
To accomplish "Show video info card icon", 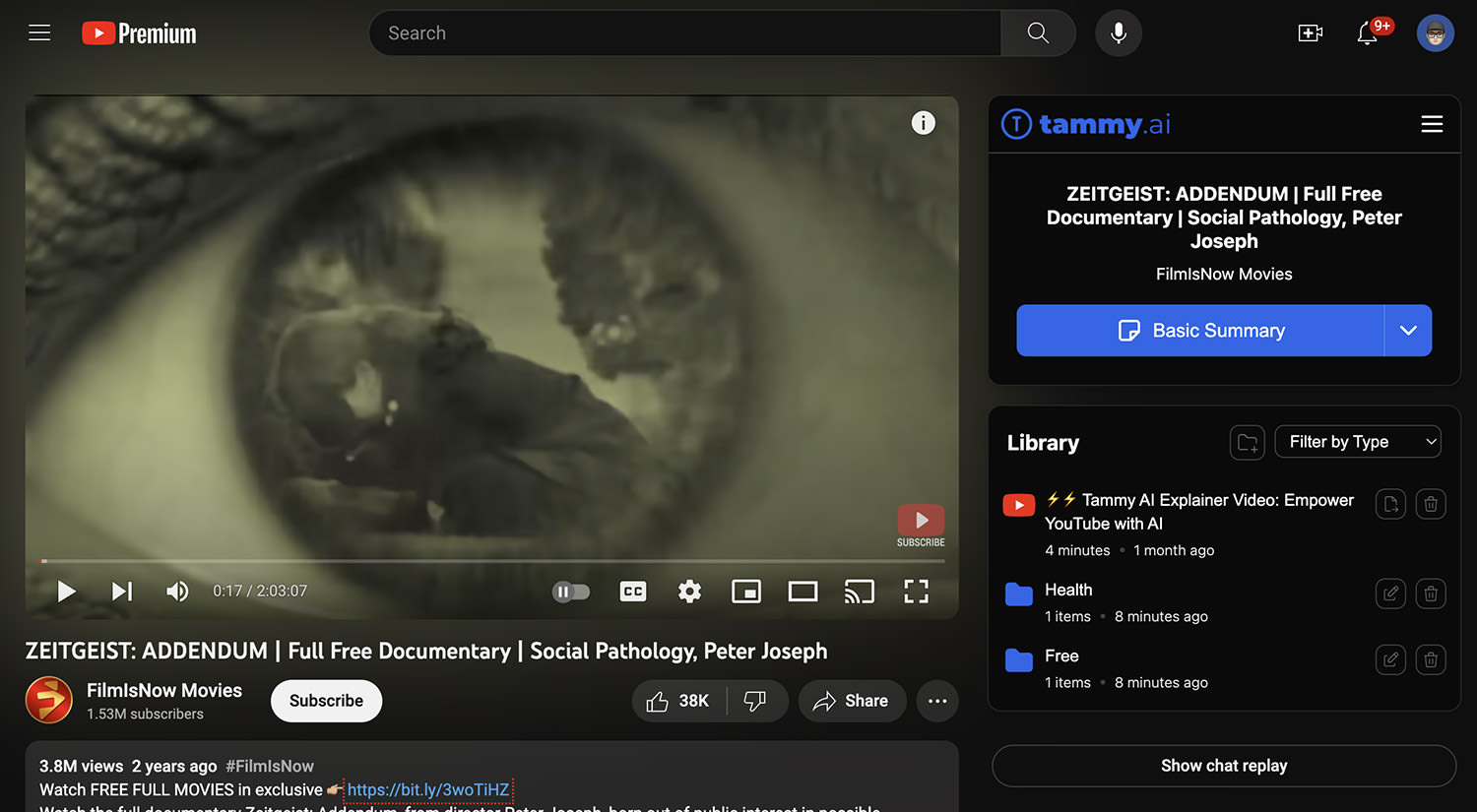I will pos(924,123).
